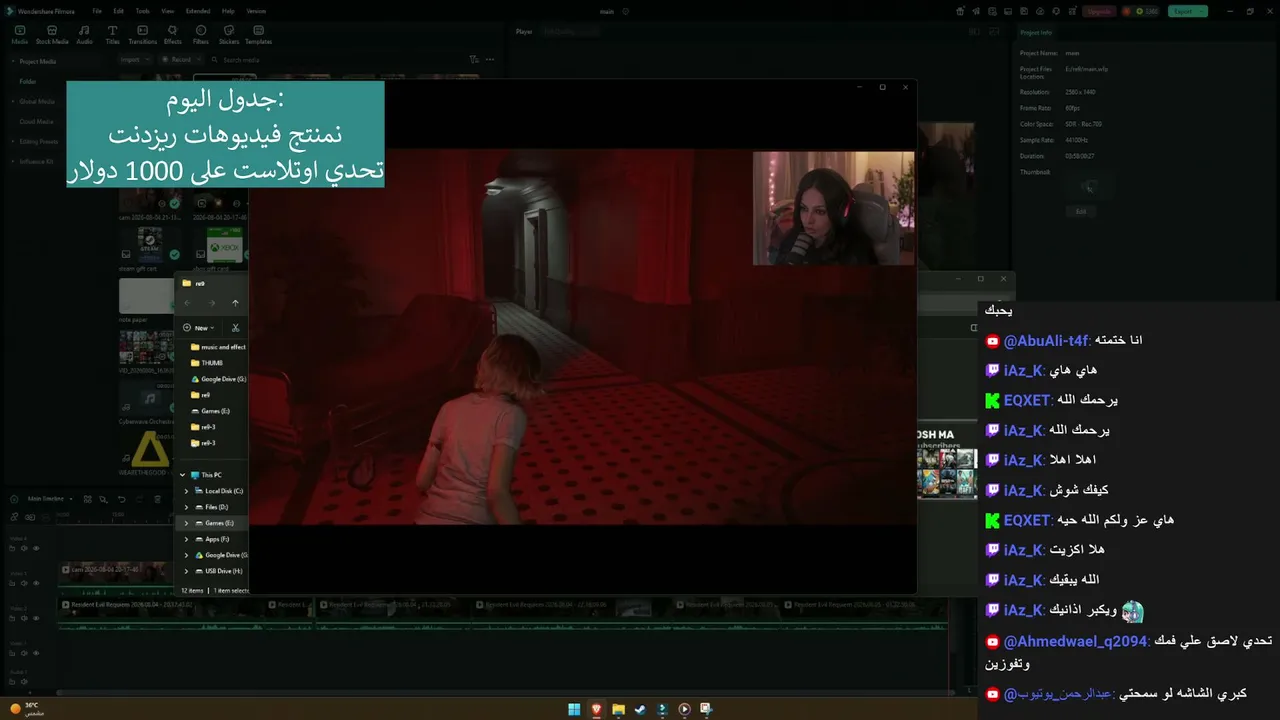Open the Effects tab
Image resolution: width=1280 pixels, height=720 pixels.
tap(173, 35)
